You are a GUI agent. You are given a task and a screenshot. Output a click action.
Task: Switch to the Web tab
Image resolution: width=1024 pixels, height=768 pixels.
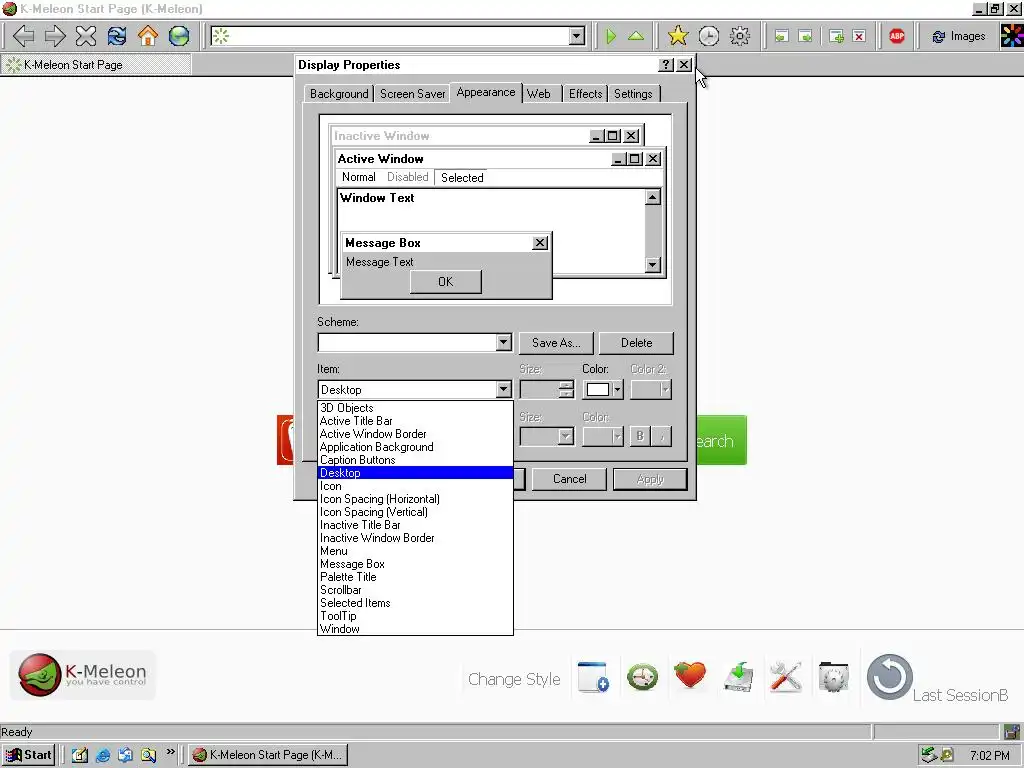point(539,94)
